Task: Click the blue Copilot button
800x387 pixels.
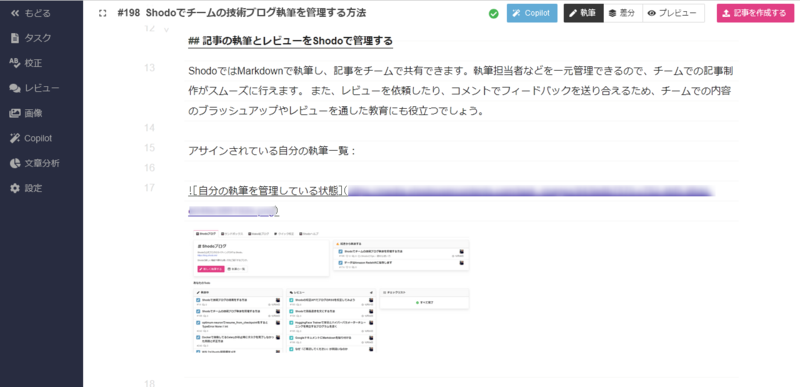Action: click(532, 13)
